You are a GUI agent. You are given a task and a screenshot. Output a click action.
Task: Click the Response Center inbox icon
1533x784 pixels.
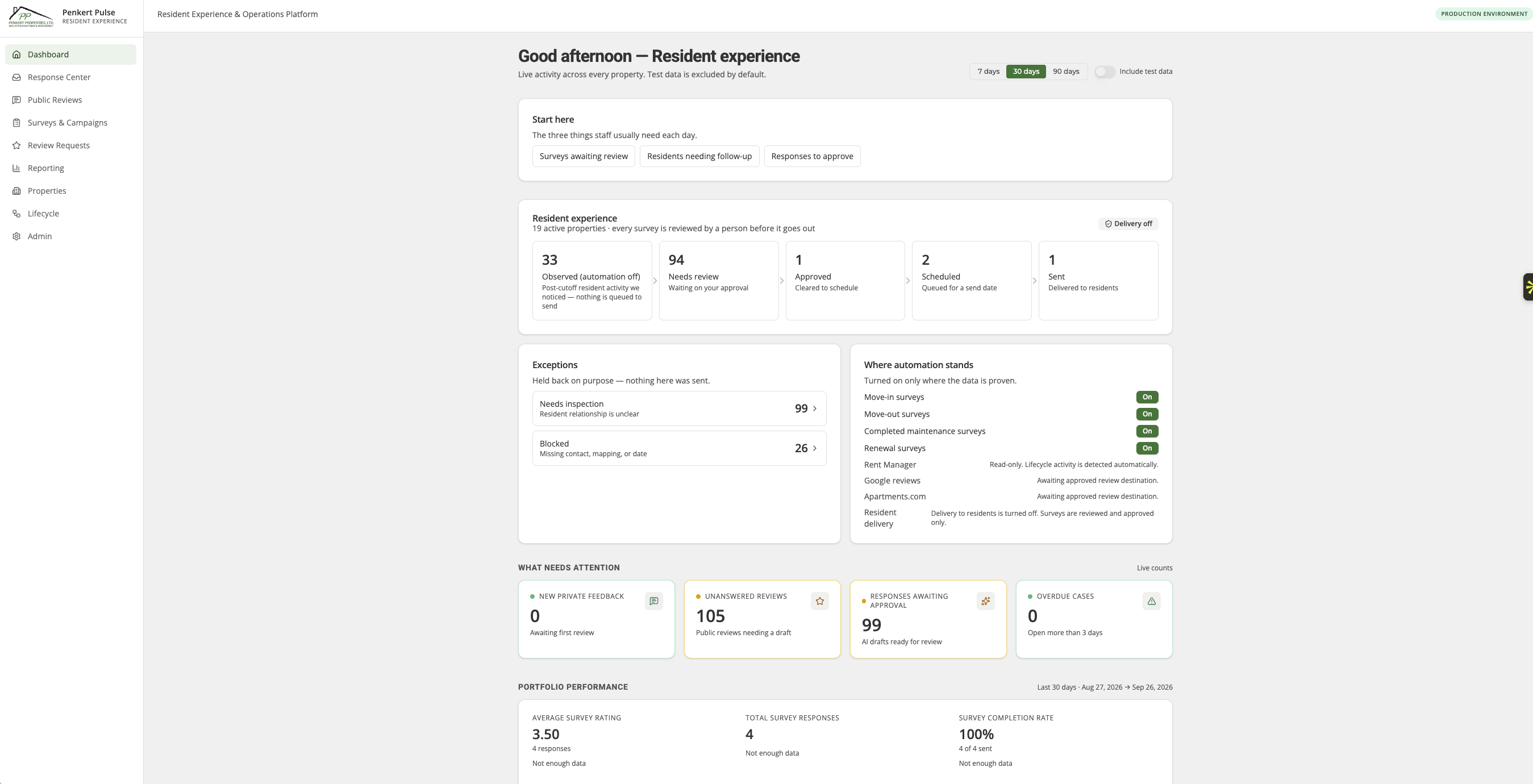pyautogui.click(x=16, y=77)
